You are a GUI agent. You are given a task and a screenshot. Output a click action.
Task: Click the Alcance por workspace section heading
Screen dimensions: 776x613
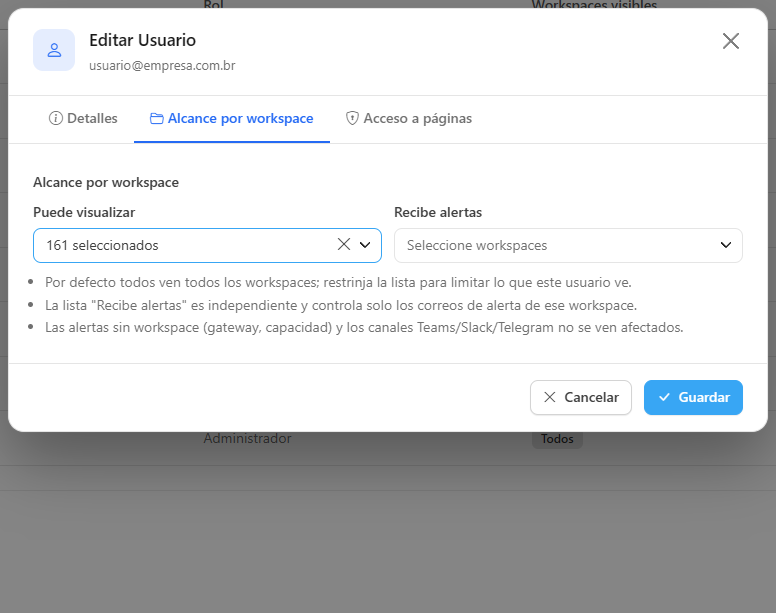(106, 183)
